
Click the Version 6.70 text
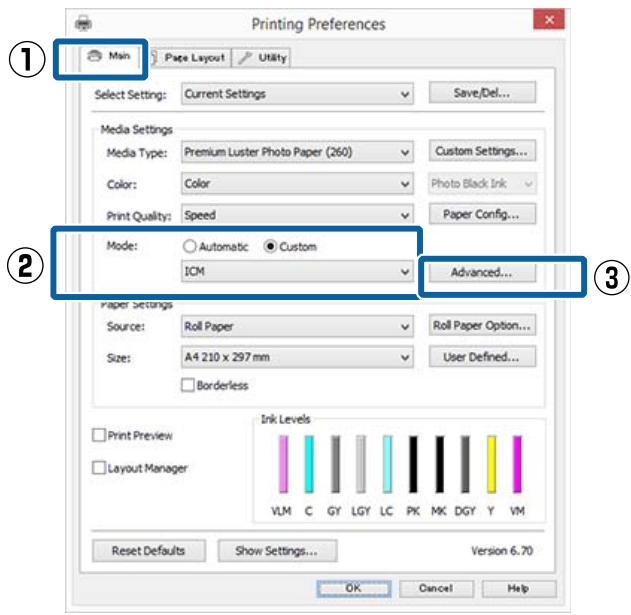coord(502,551)
